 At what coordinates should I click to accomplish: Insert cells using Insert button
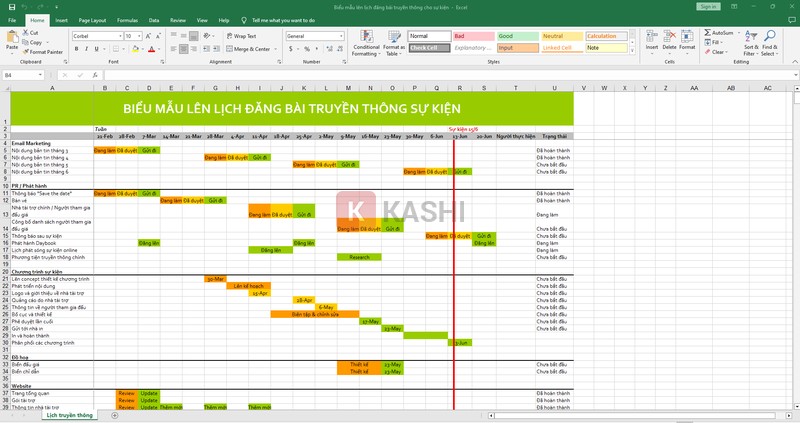(x=652, y=40)
